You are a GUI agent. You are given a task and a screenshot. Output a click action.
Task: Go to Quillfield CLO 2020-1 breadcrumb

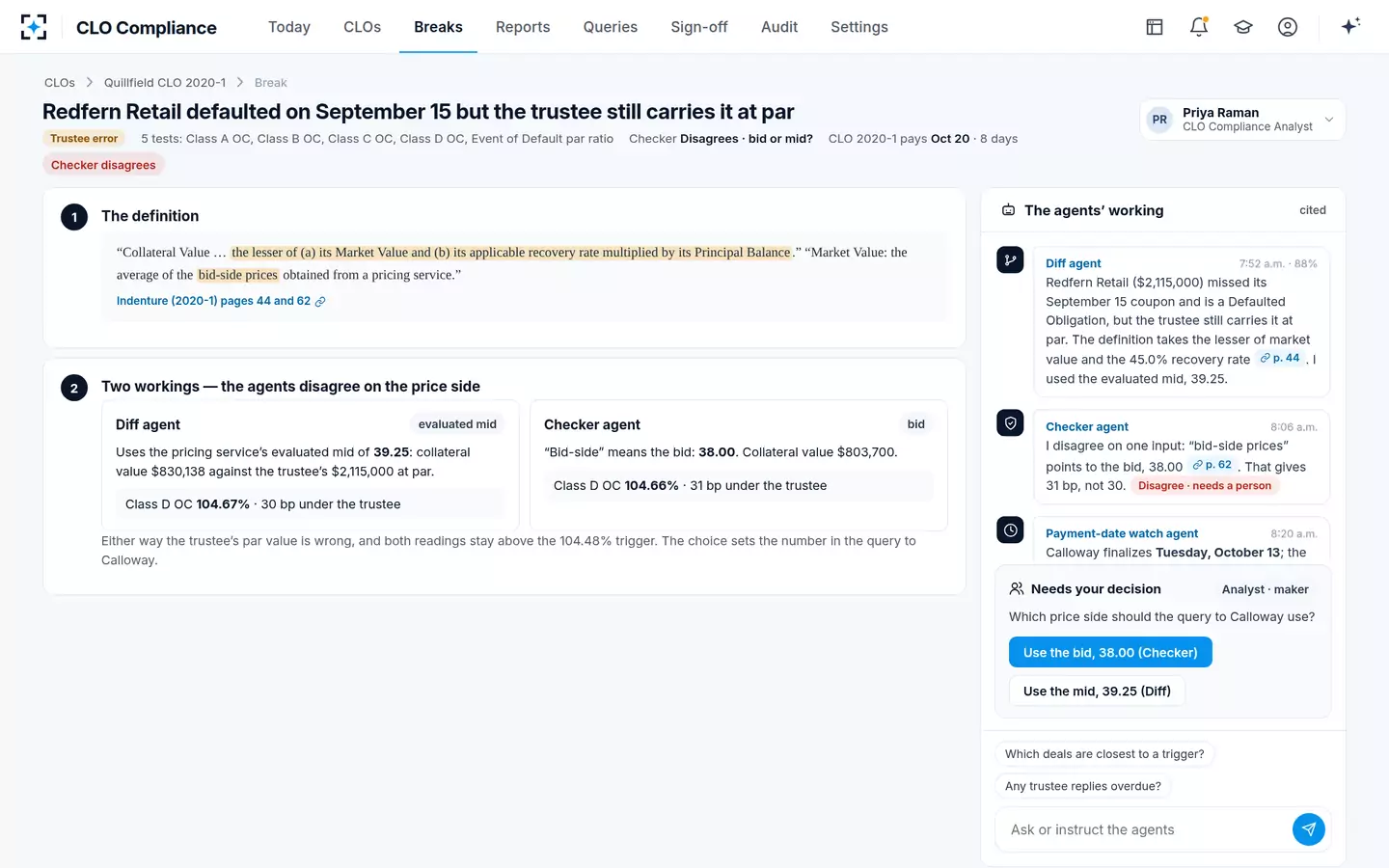(x=165, y=83)
